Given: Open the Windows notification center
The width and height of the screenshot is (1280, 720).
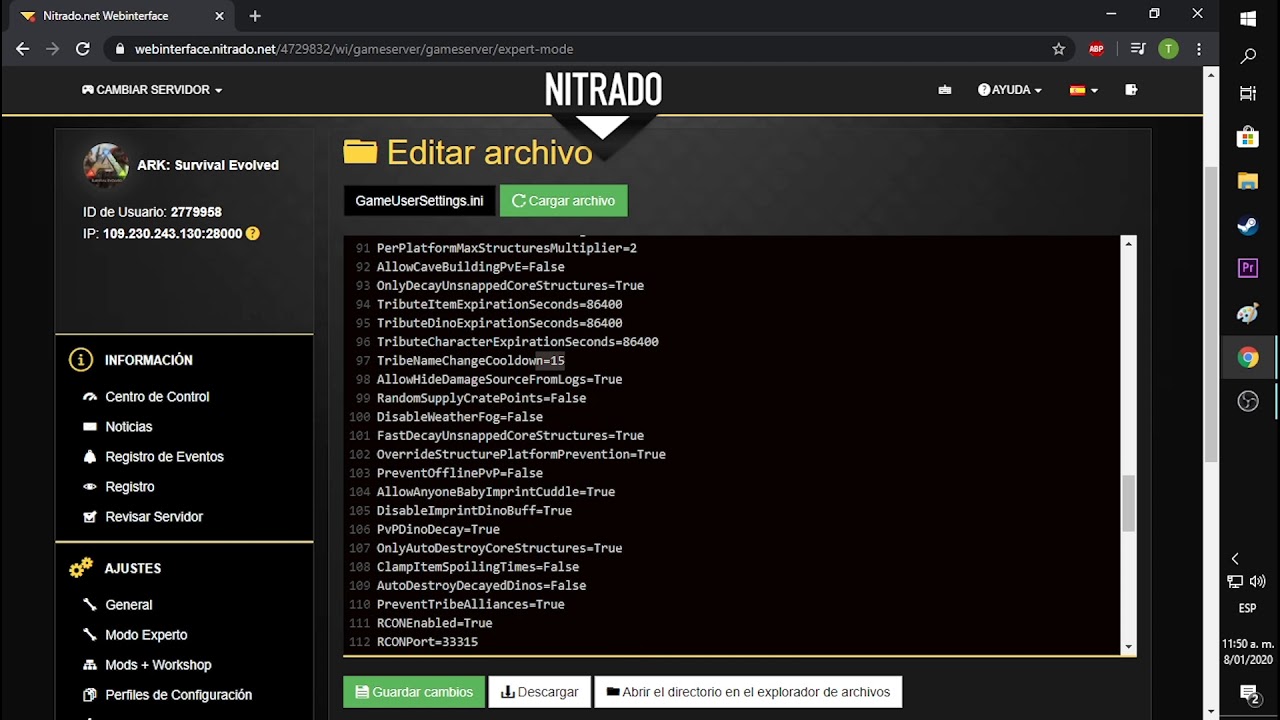Looking at the screenshot, I should 1248,693.
